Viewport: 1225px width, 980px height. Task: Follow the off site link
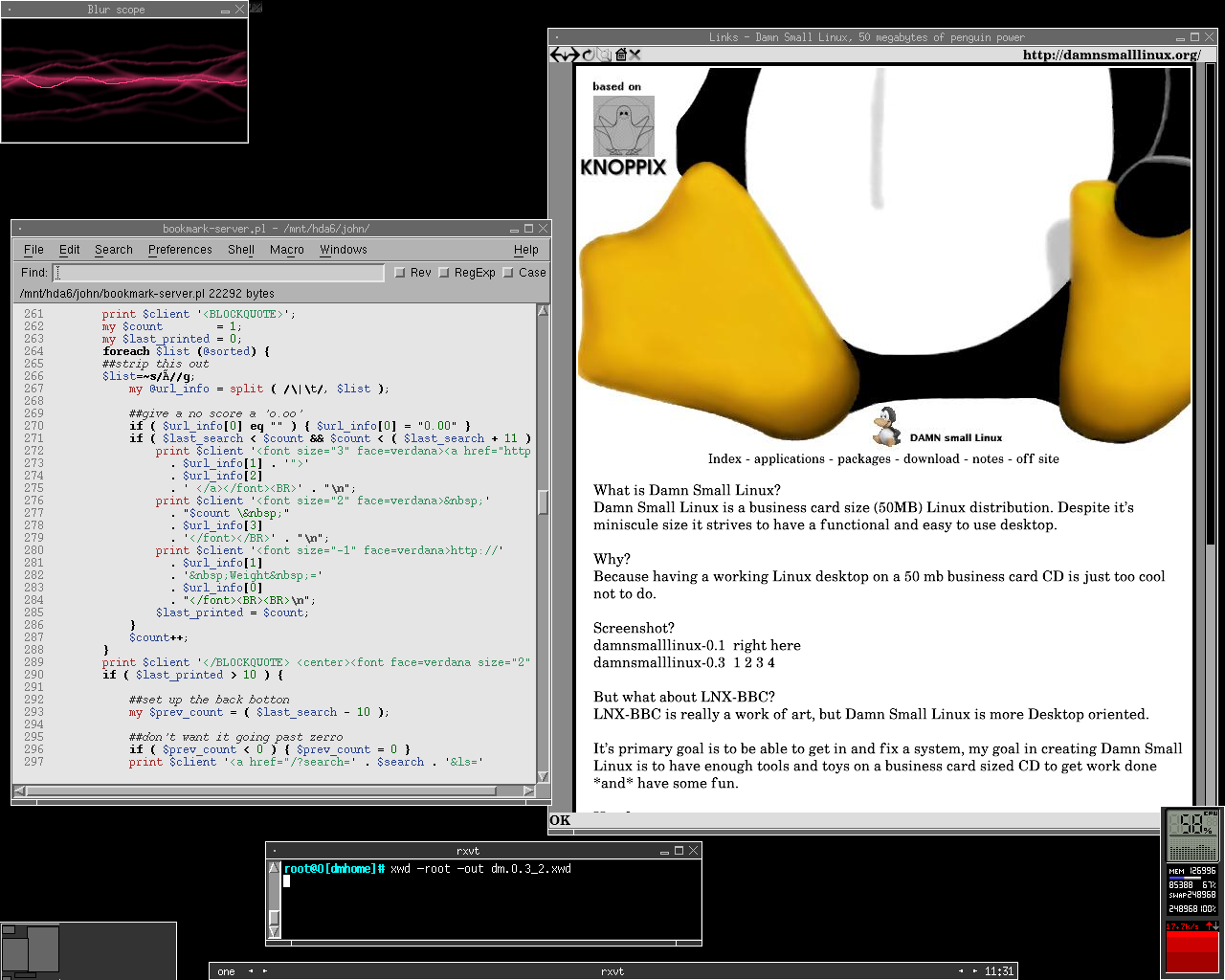(x=1037, y=458)
